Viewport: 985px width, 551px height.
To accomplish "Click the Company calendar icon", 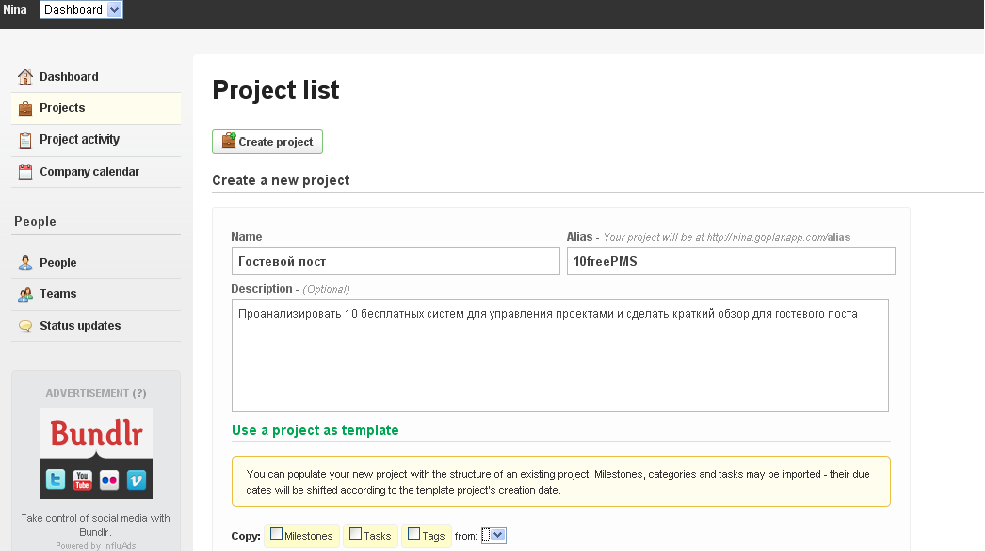I will click(x=25, y=172).
